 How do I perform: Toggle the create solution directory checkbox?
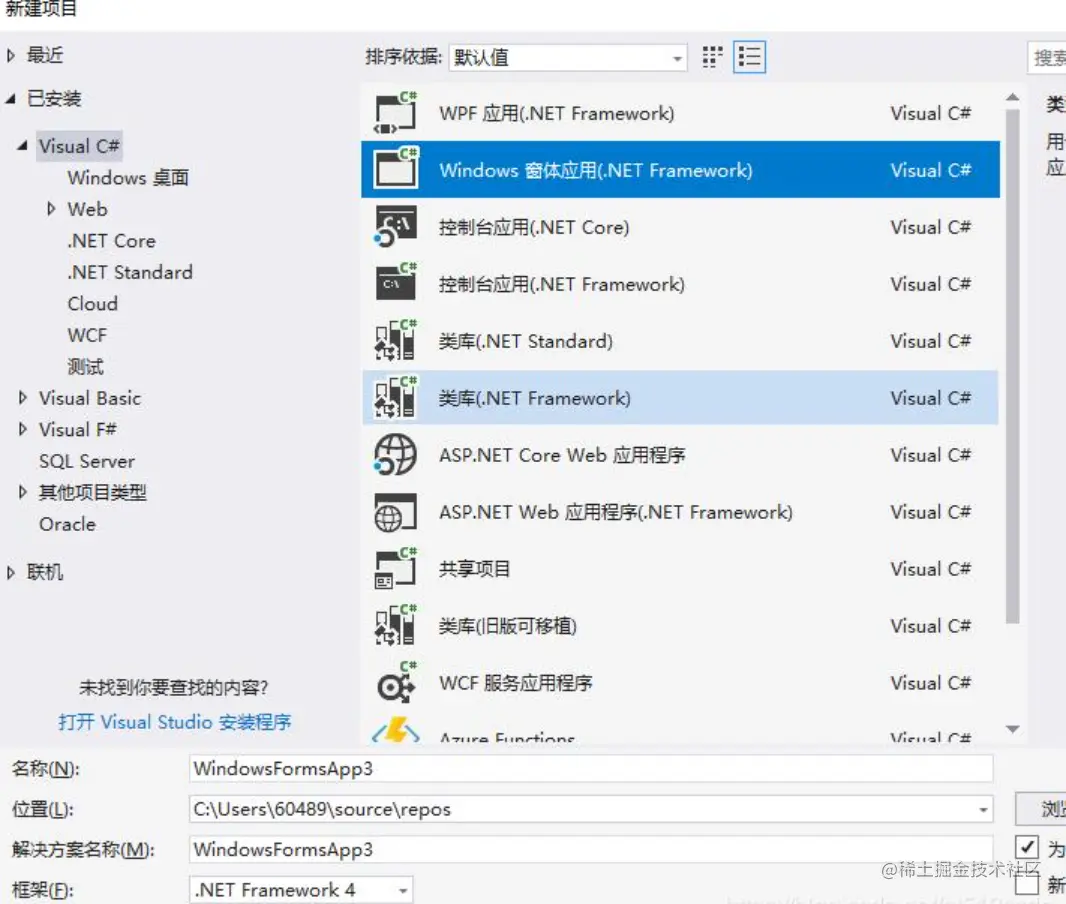[1027, 848]
